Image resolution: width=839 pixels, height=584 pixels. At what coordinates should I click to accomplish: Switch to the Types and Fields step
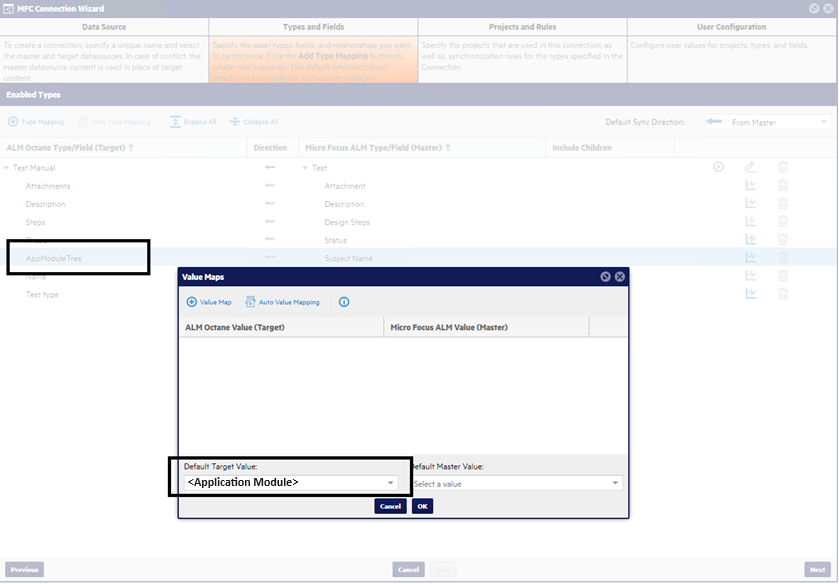(314, 27)
